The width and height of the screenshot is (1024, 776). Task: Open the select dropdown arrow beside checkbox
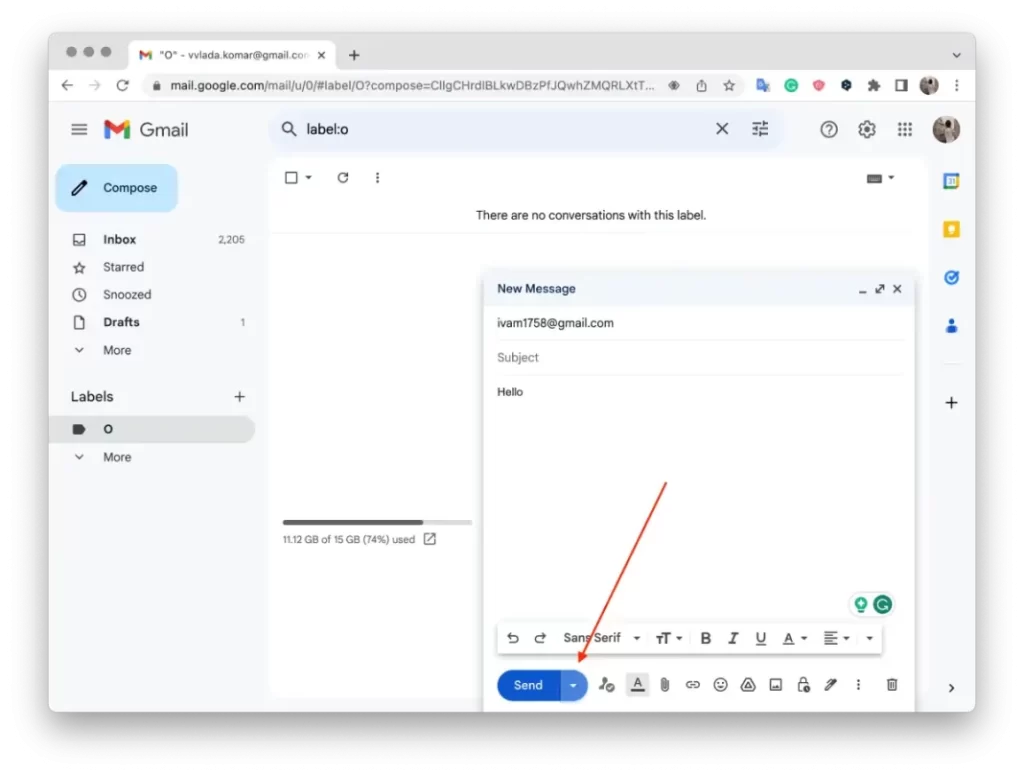click(x=308, y=178)
